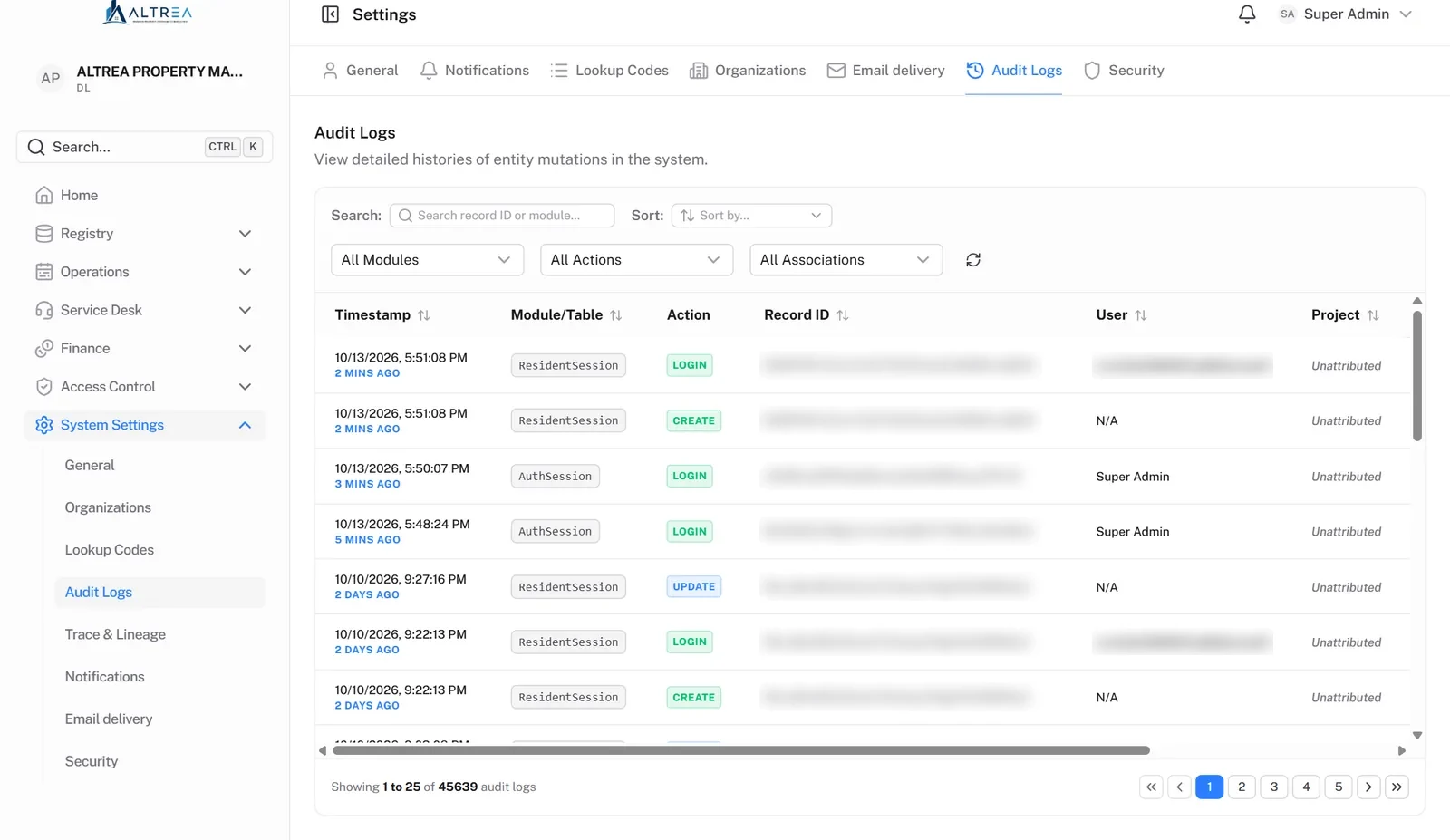
Task: Click the sidebar Search box
Action: 145,147
